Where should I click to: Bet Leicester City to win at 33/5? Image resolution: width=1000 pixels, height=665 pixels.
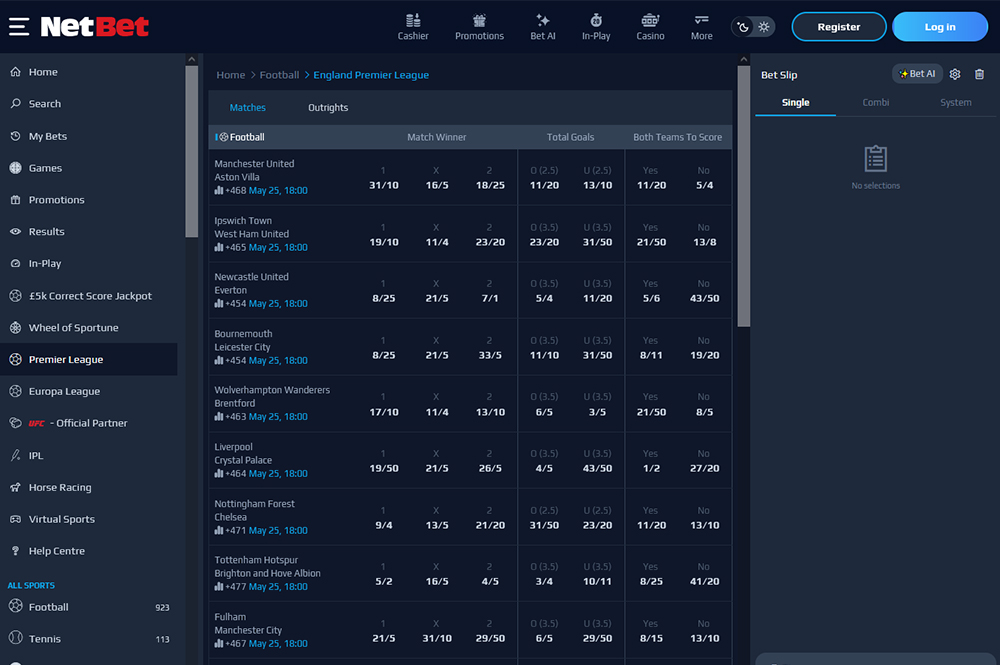coord(490,347)
